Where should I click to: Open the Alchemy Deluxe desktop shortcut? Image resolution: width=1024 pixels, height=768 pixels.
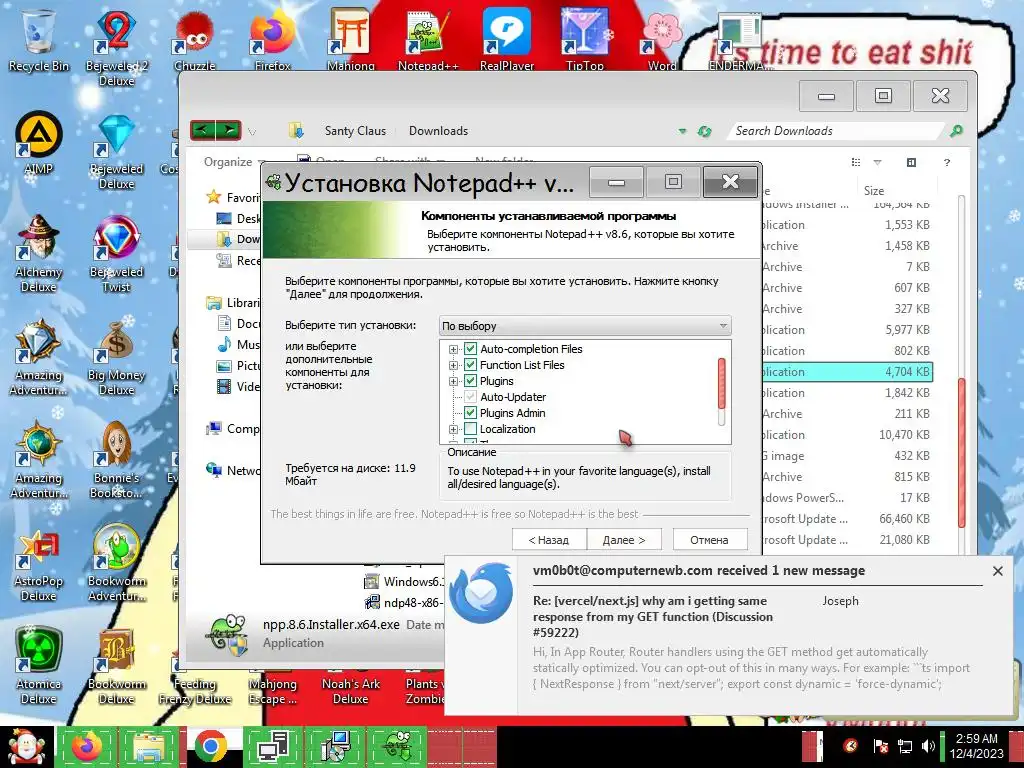pos(39,253)
